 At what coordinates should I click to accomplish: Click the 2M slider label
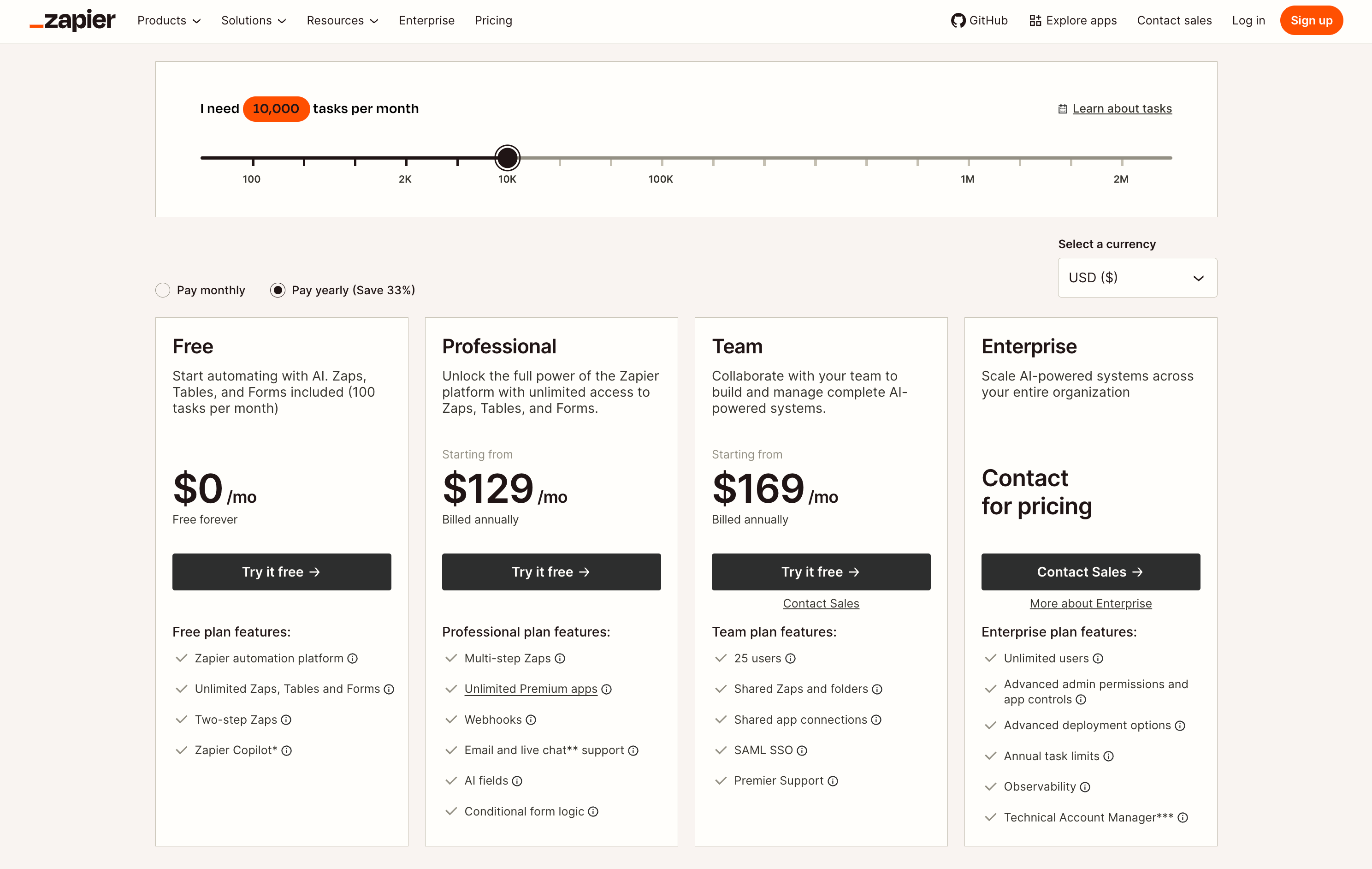[1121, 179]
